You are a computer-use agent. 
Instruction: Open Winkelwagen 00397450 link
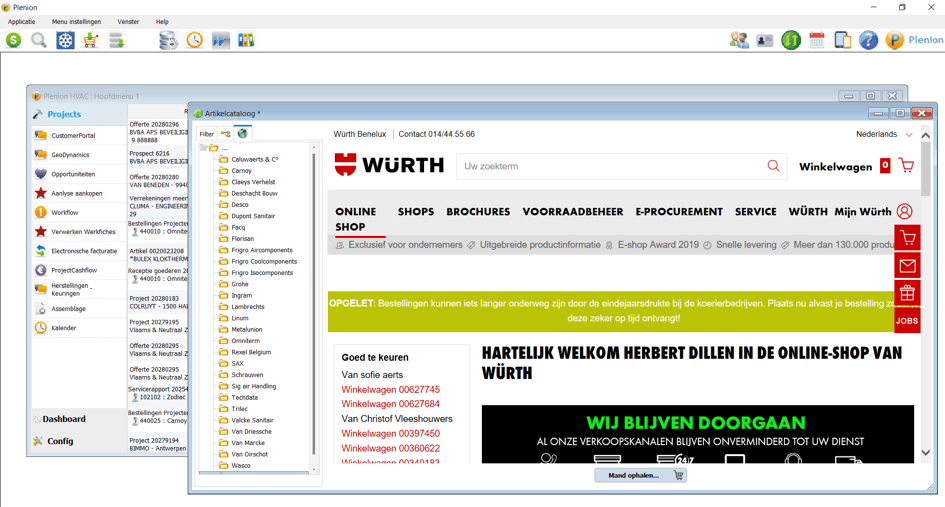(x=391, y=433)
